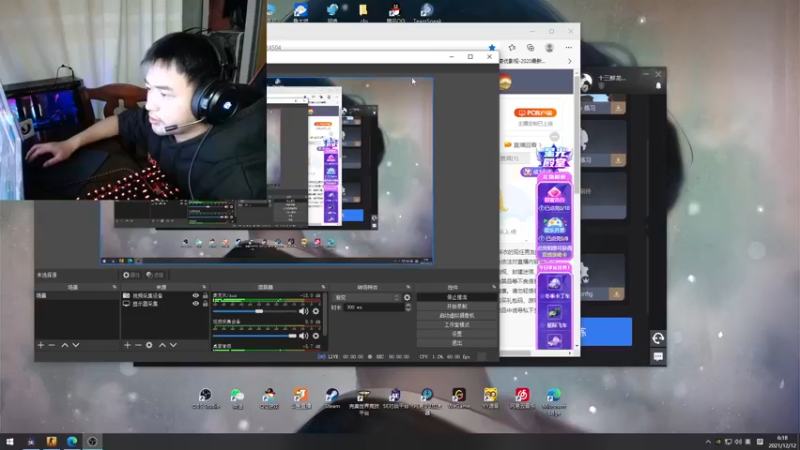Open Edge collections icon

click(531, 47)
